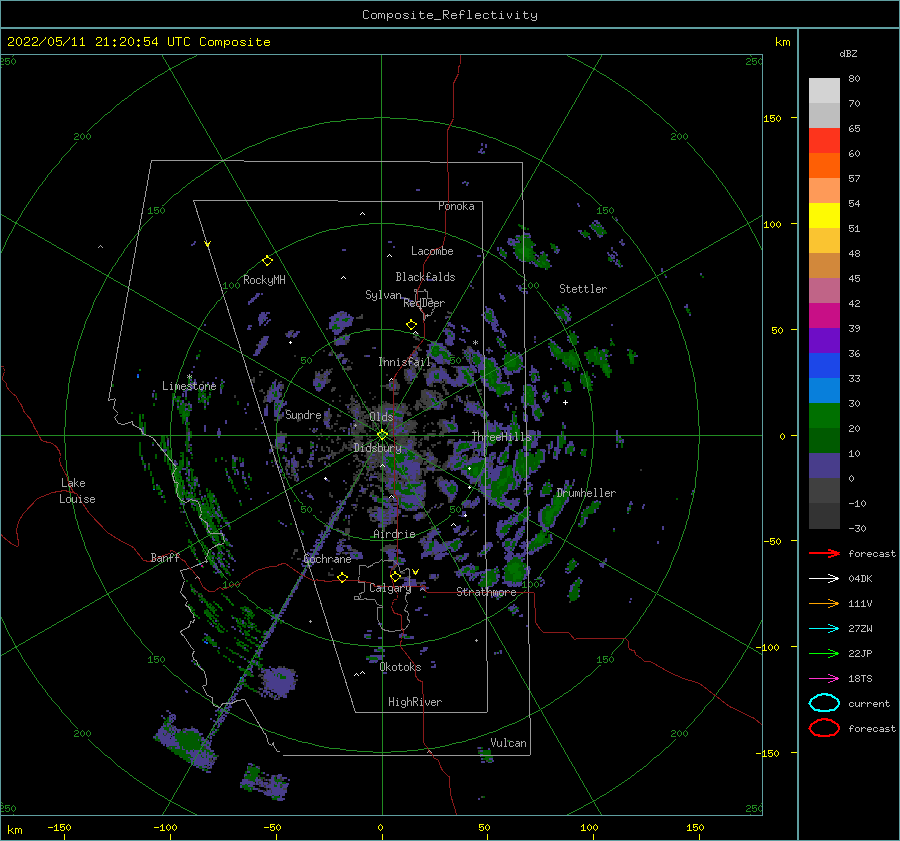
Task: Click the Innisfail town label
Action: [x=404, y=362]
